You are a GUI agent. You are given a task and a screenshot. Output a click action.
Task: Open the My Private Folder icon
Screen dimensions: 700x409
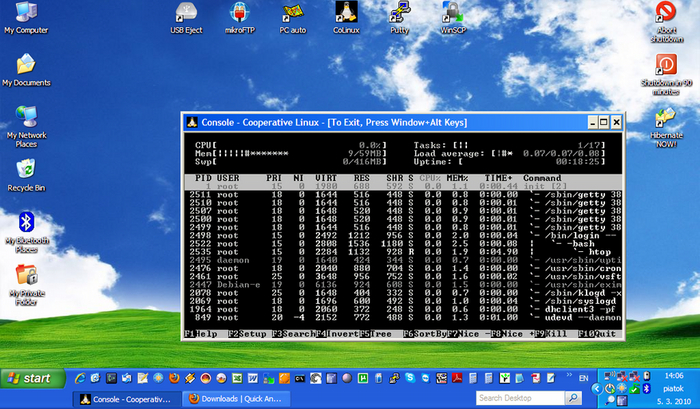pos(26,276)
